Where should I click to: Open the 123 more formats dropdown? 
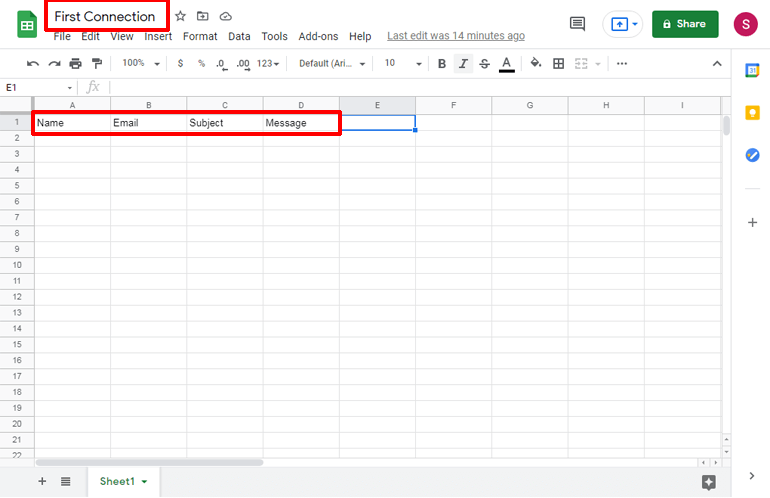[x=268, y=63]
